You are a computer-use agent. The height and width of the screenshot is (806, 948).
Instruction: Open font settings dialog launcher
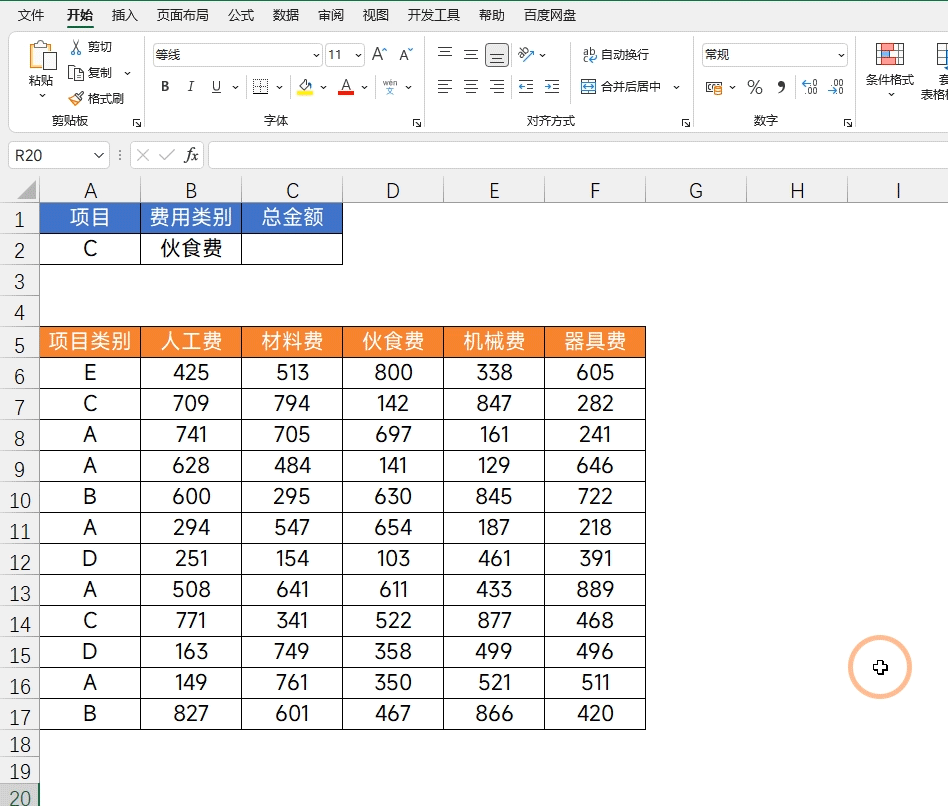click(x=417, y=123)
